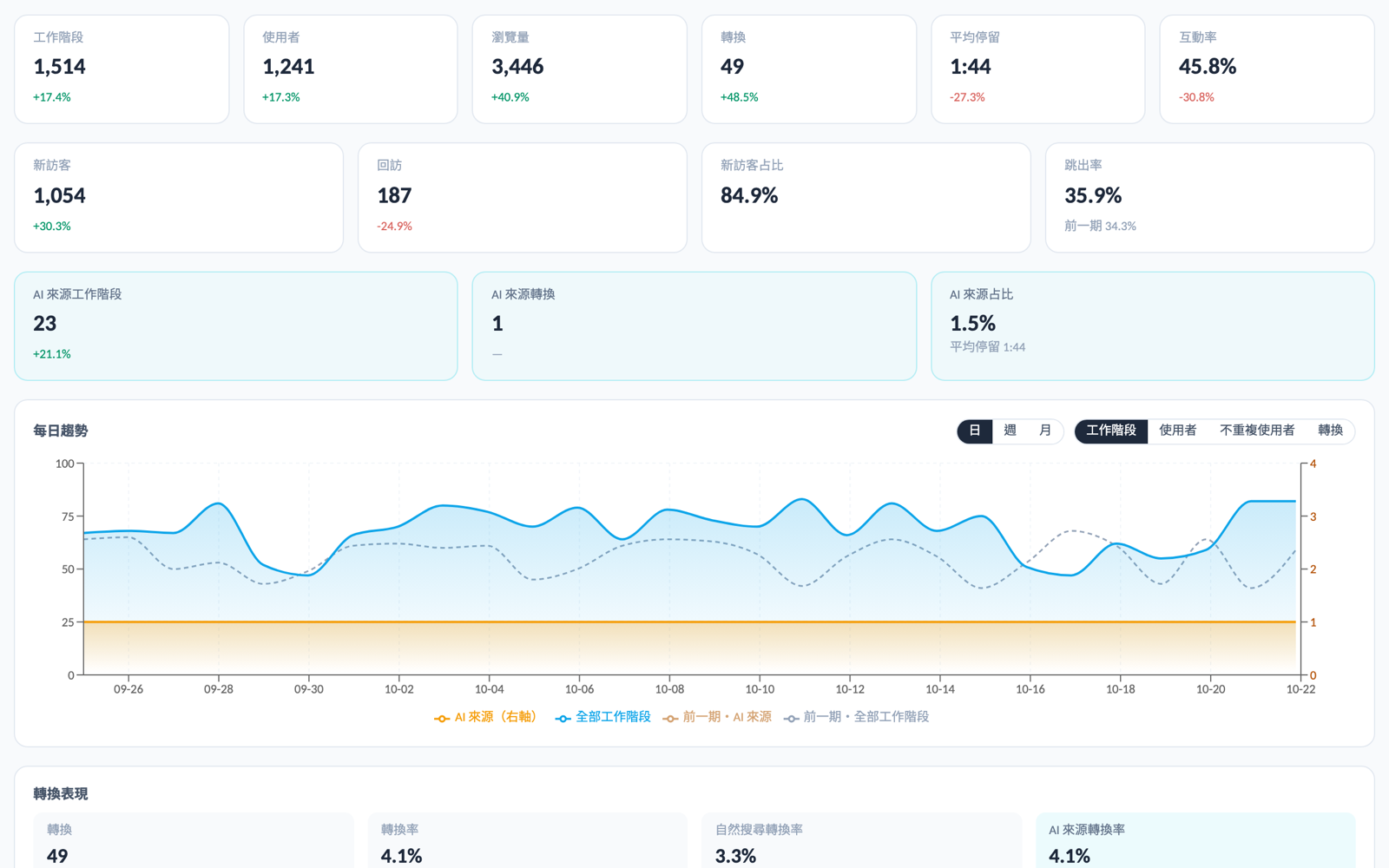Click the 前一期 34.3% text
The image size is (1389, 868).
(x=1100, y=226)
